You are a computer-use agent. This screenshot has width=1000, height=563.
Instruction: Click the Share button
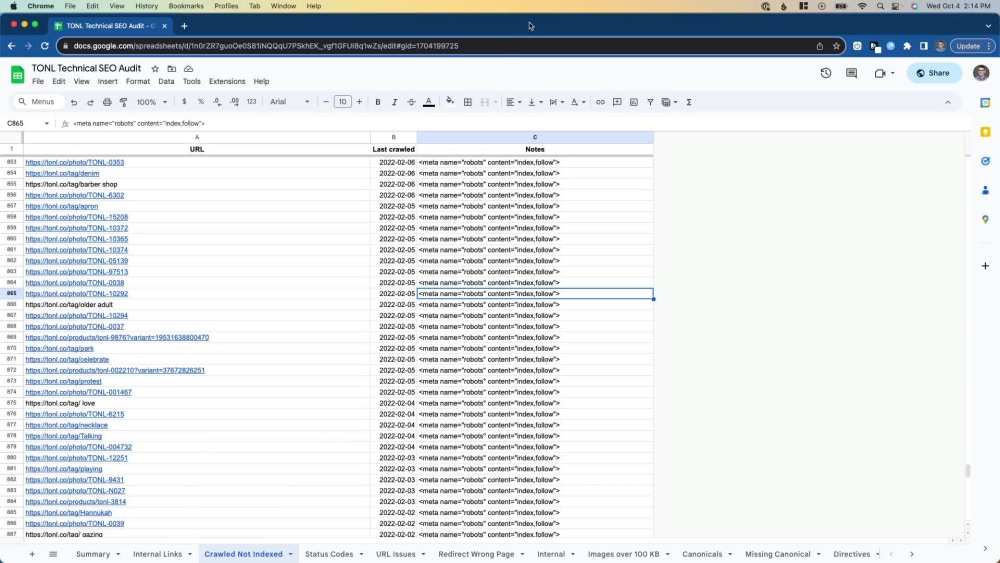(934, 73)
